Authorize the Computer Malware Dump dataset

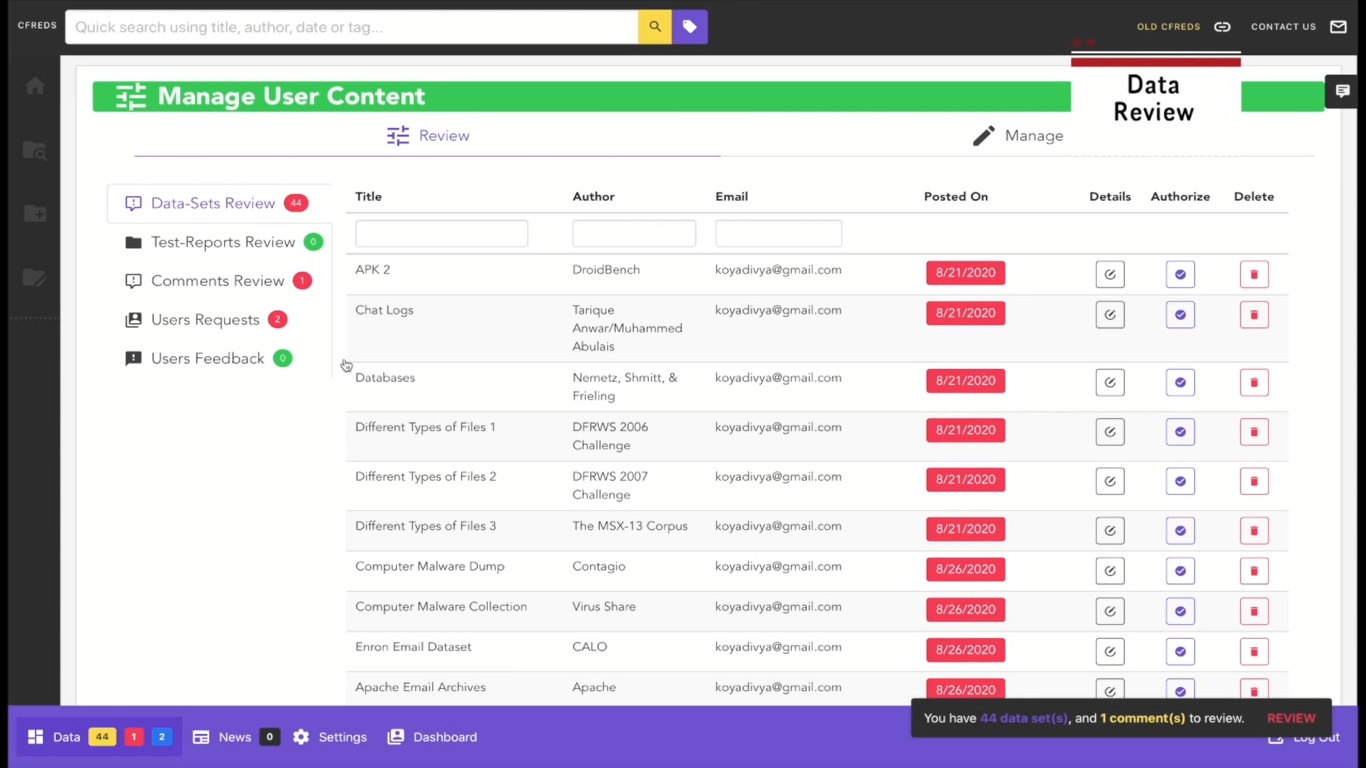(1180, 571)
